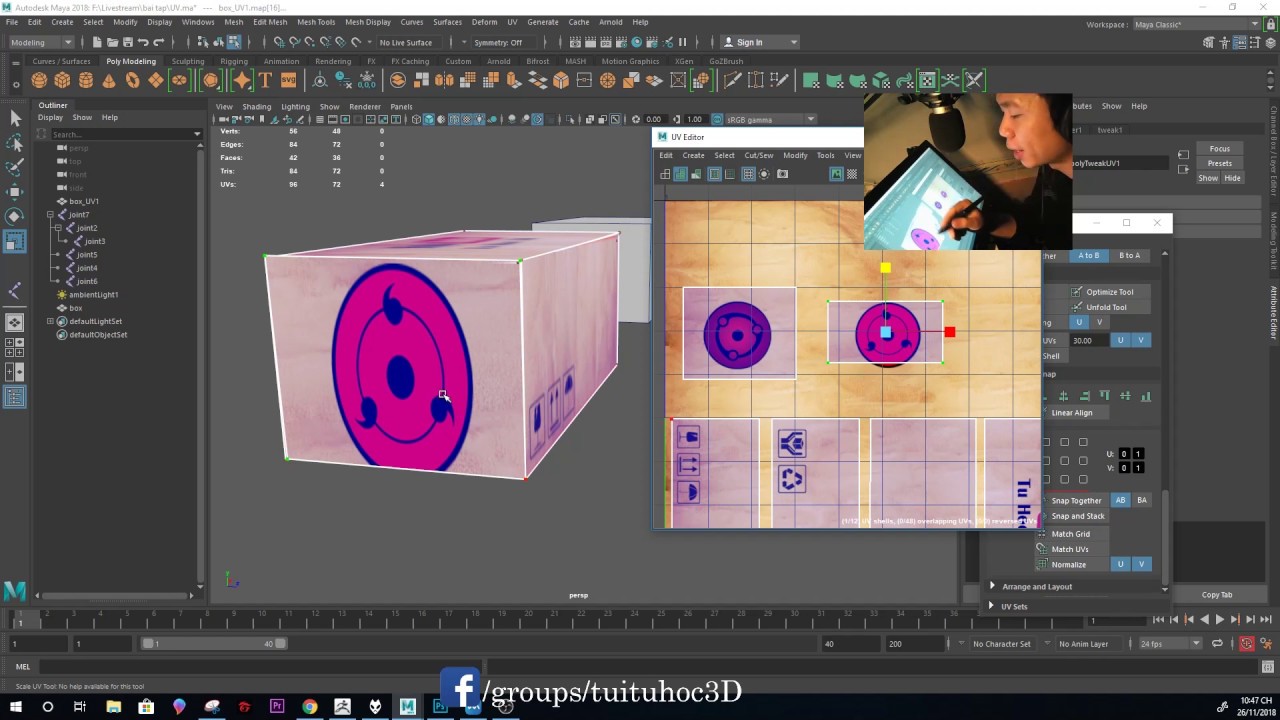Select the B to A transfer direction
The image size is (1280, 720).
(x=1129, y=256)
